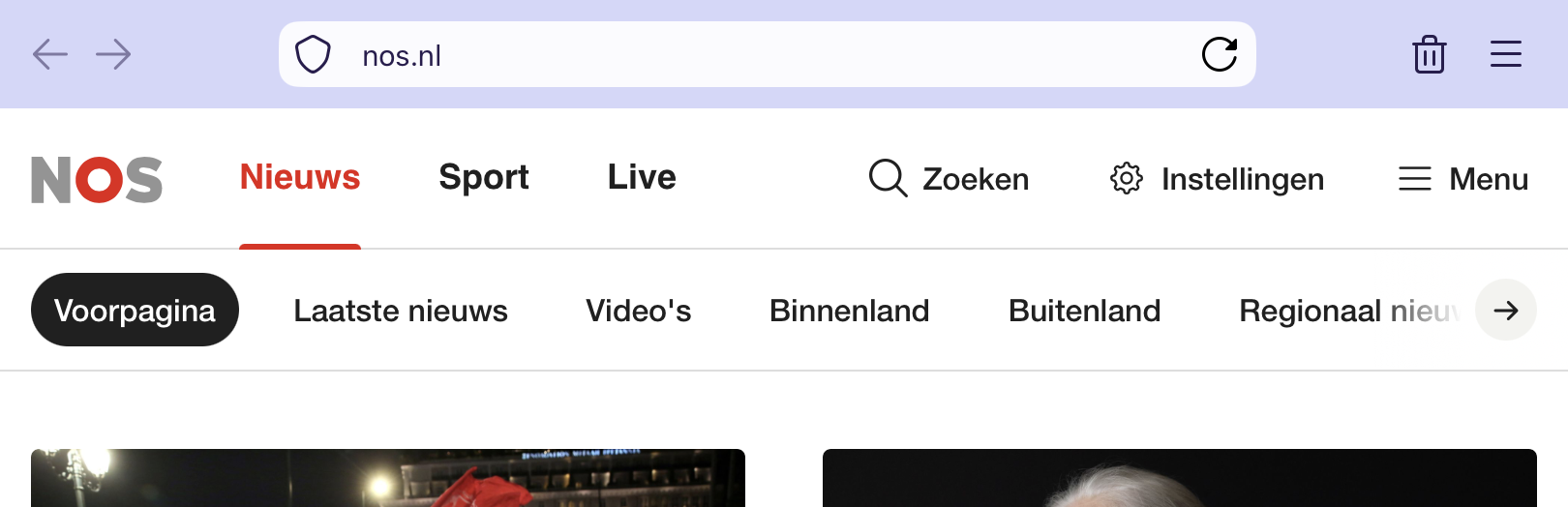Screen dimensions: 1568x507
Task: Select the Voorpagina pill
Action: click(x=135, y=311)
